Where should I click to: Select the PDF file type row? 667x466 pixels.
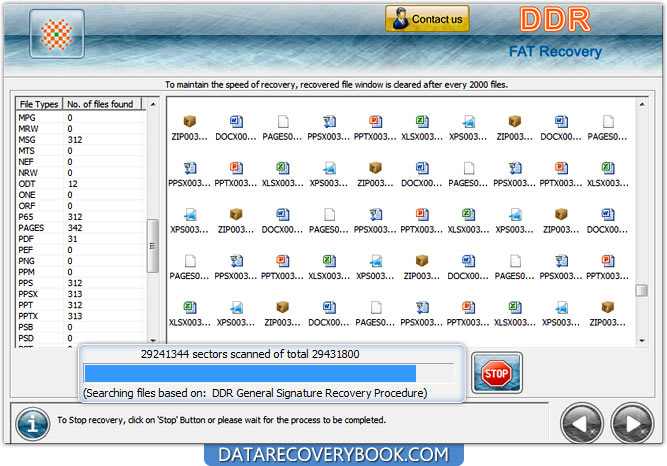[x=81, y=239]
